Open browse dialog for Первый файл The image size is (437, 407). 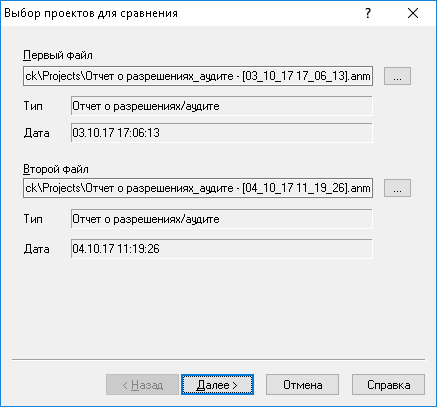click(397, 76)
